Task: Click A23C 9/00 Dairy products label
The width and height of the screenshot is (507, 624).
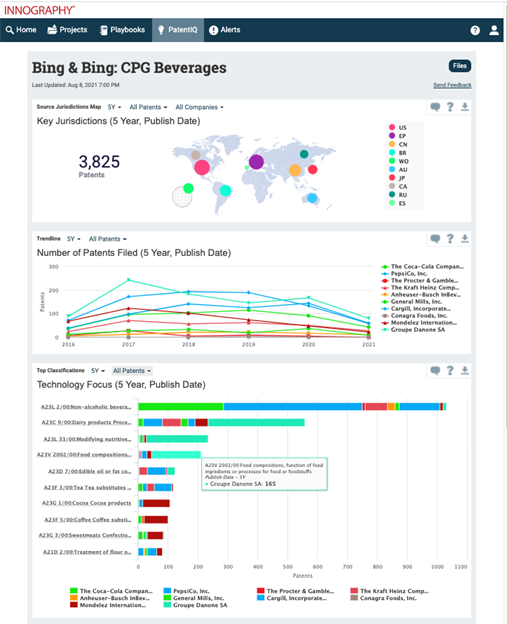Action: (86, 422)
